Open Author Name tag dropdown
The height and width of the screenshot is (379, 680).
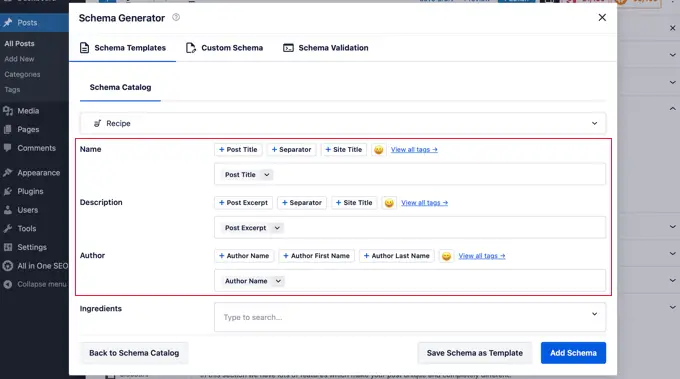278,281
